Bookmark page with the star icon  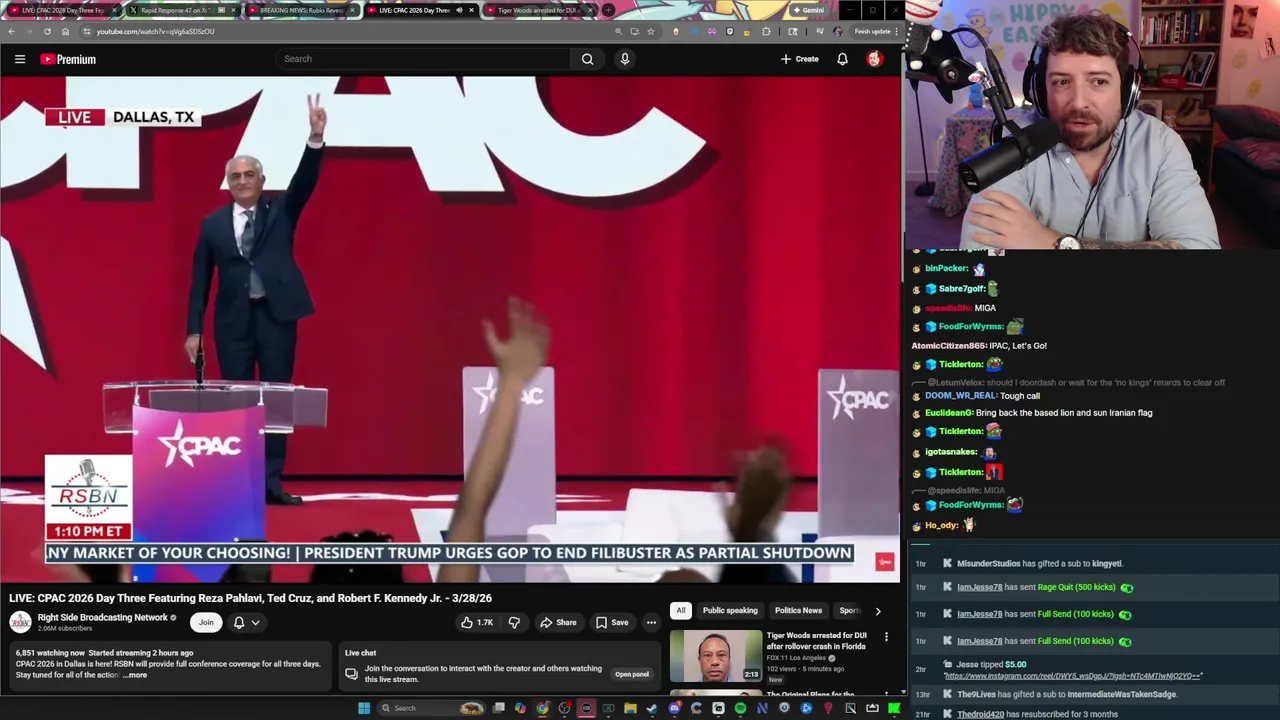650,31
